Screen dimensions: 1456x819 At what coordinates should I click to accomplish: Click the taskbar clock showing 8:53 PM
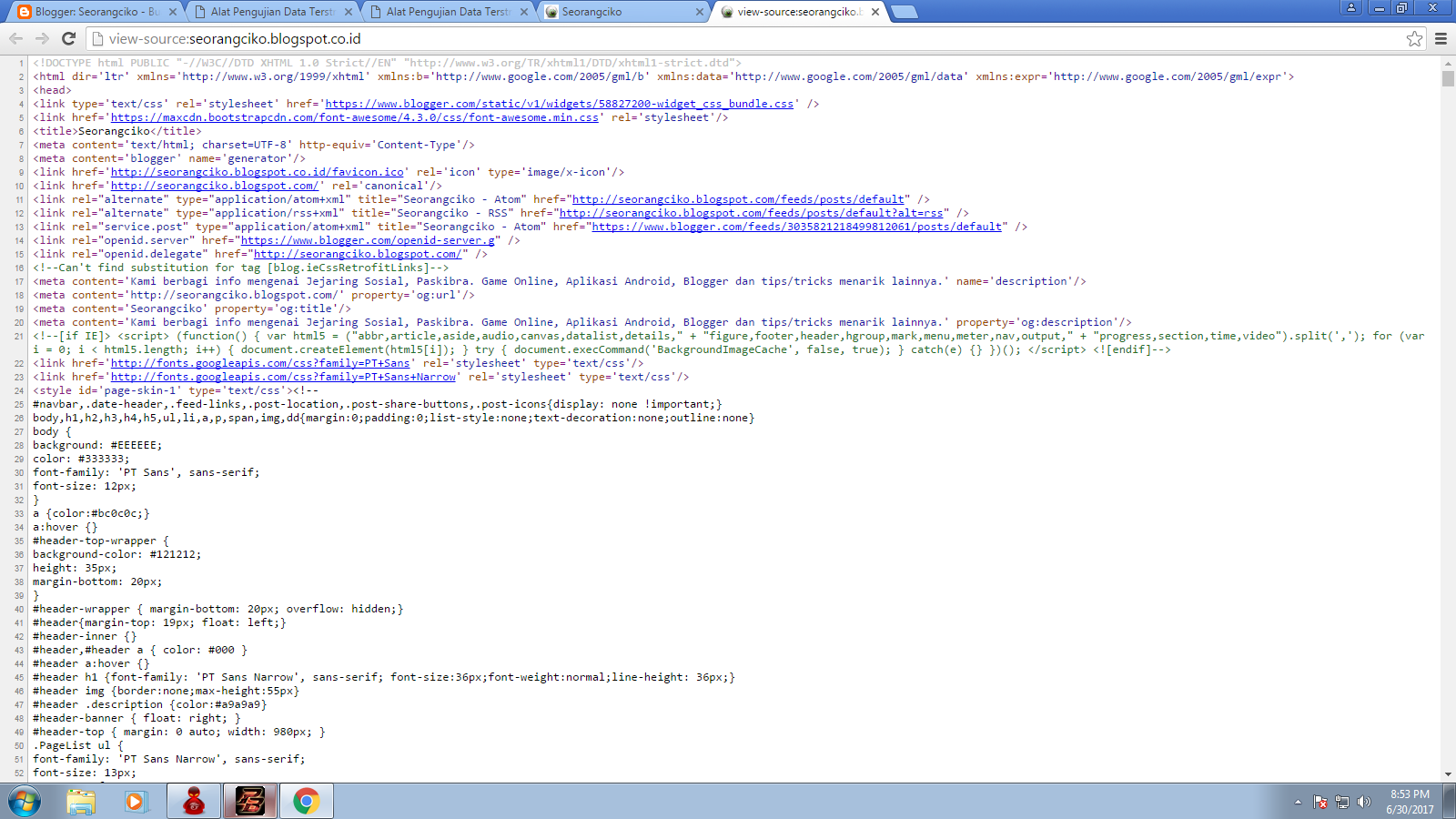point(1410,802)
